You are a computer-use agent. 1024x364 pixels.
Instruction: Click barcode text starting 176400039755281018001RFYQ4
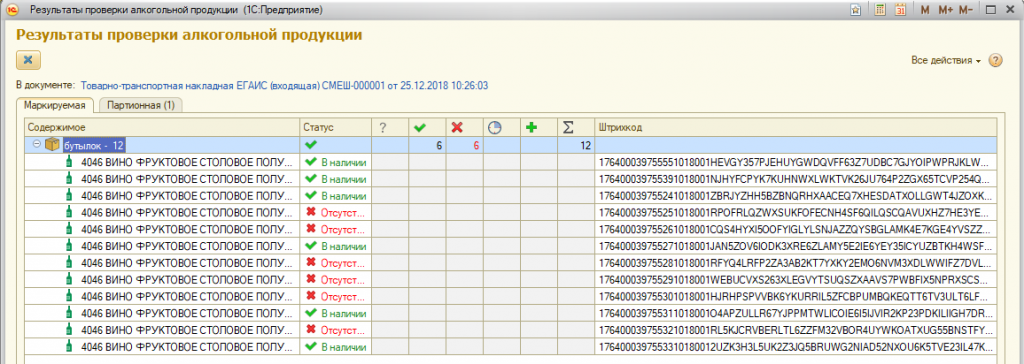795,263
